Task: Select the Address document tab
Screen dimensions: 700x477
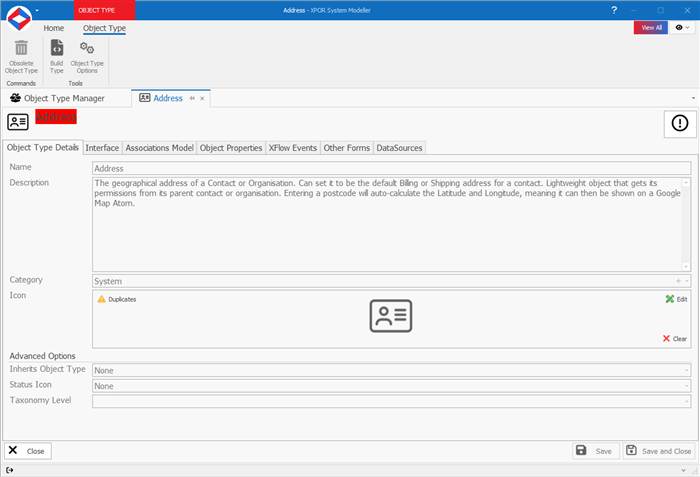Action: [167, 98]
